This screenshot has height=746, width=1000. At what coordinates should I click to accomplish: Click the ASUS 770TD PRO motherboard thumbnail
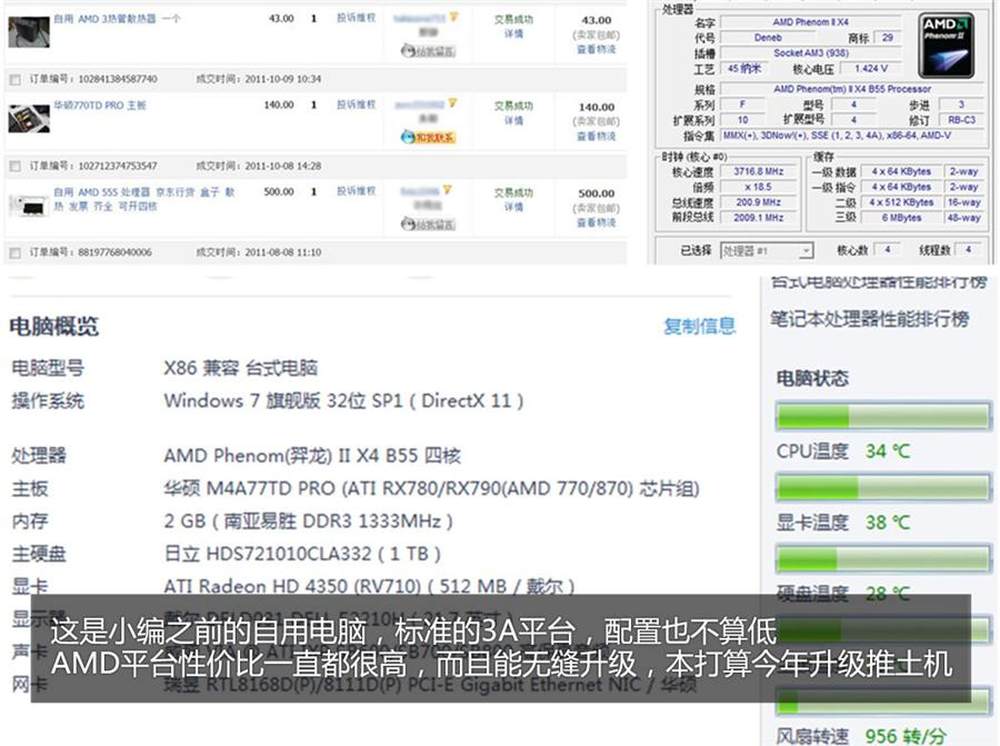(28, 118)
